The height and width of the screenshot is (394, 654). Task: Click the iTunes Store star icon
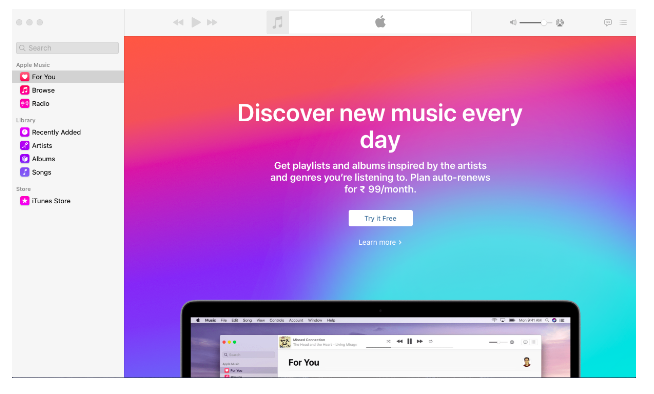coord(25,201)
